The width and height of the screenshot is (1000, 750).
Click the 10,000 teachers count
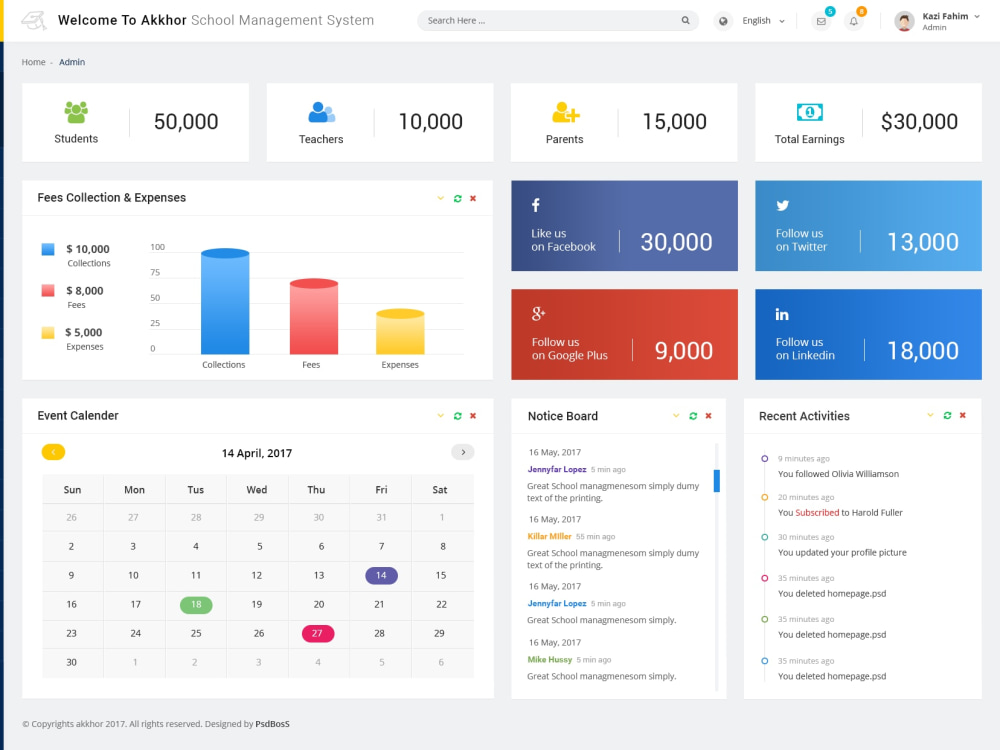[430, 122]
